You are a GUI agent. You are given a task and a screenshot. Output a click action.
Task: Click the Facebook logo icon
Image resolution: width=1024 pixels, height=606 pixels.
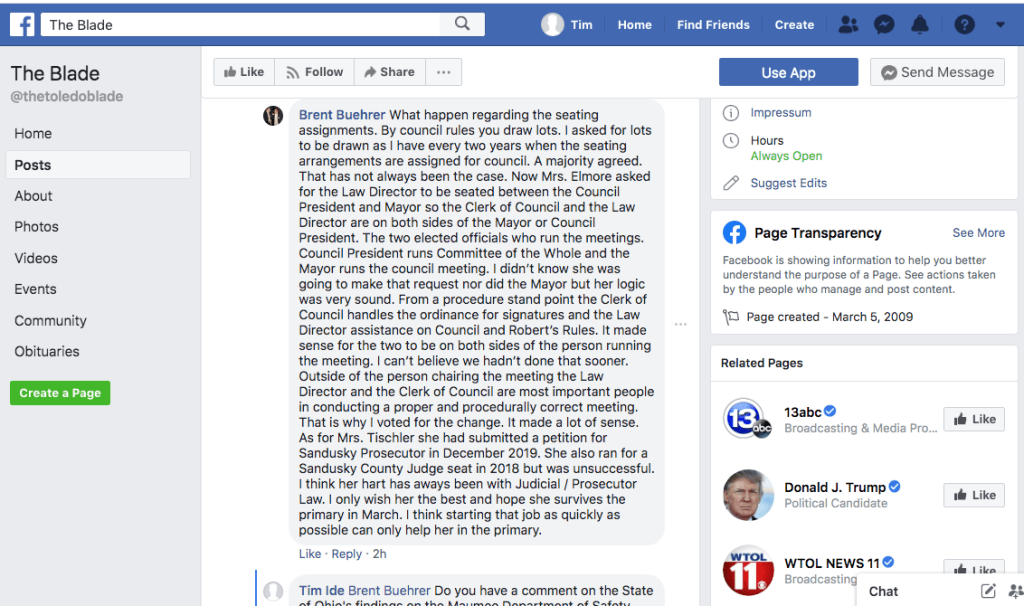coord(22,24)
